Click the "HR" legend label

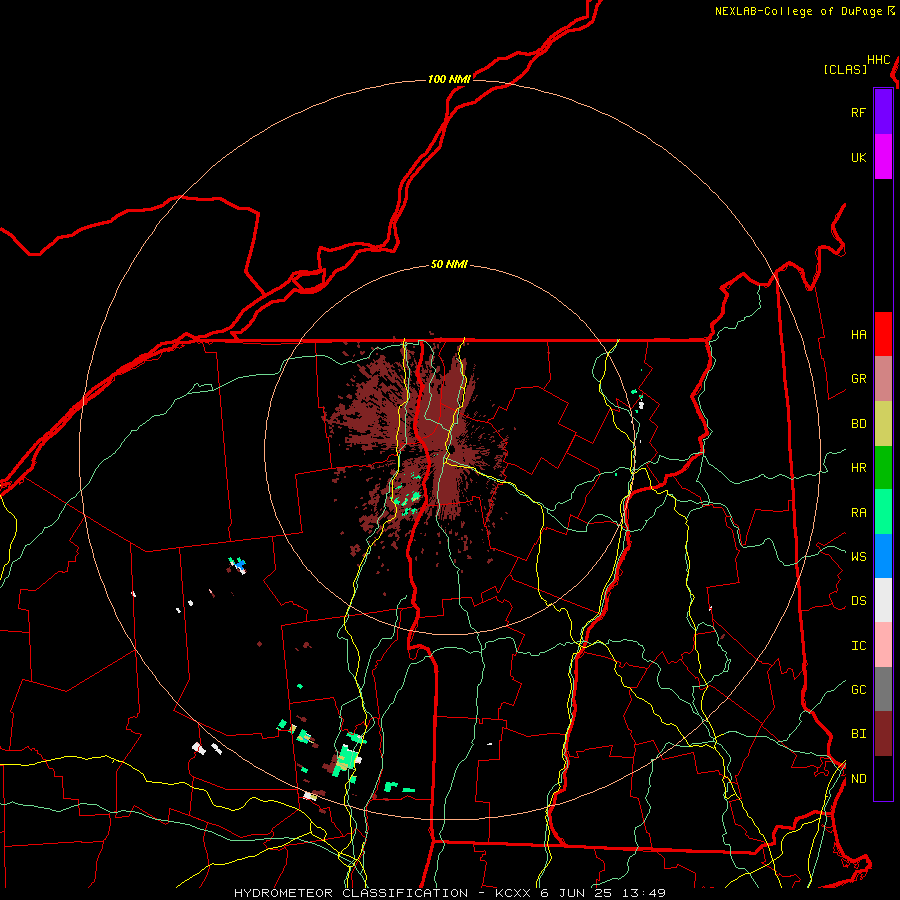(x=858, y=468)
